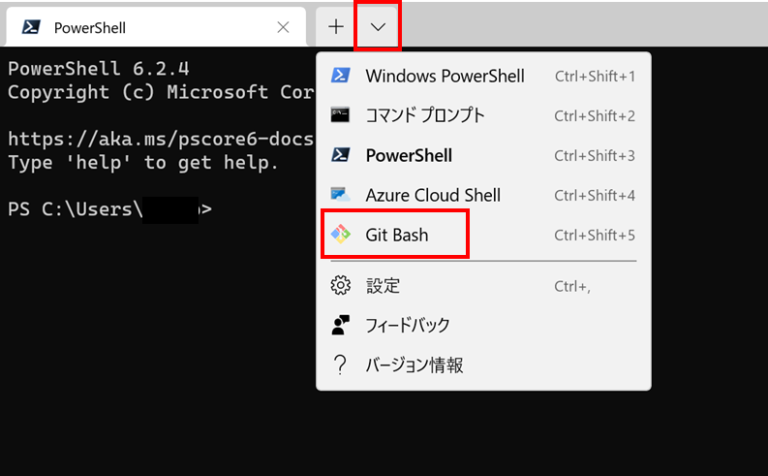Click the Git Bash colorful icon
Viewport: 768px width, 476px height.
(340, 236)
